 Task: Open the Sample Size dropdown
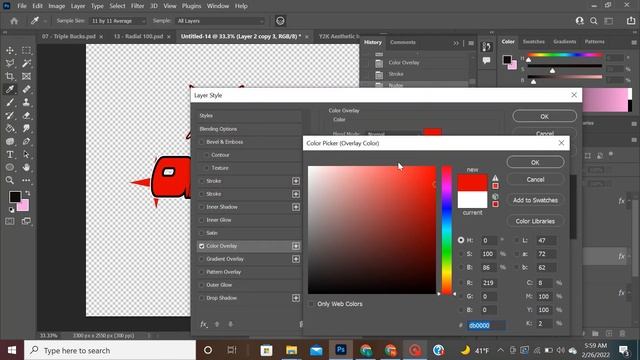coord(118,21)
